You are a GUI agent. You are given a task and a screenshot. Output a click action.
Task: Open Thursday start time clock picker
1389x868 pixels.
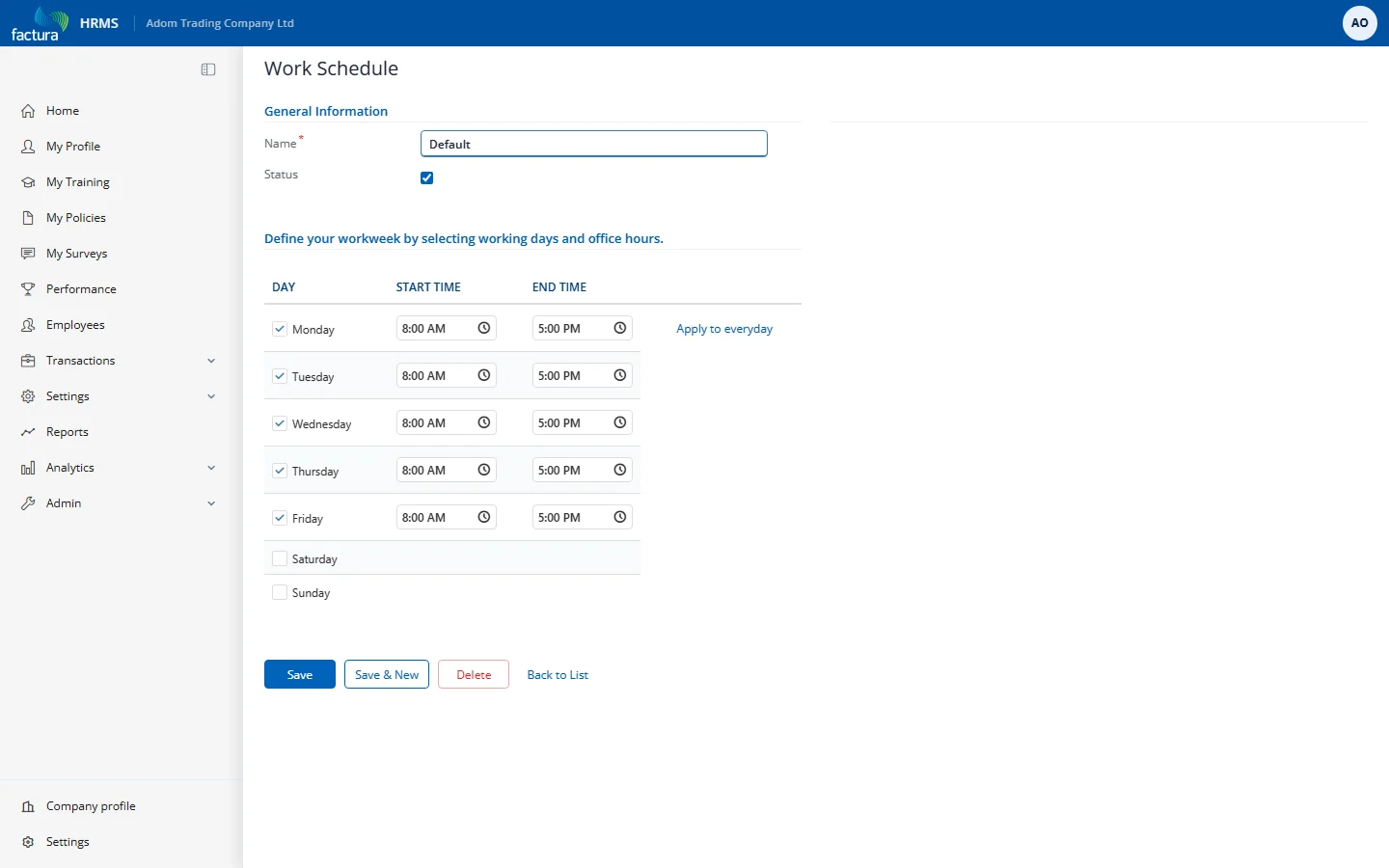coord(484,470)
